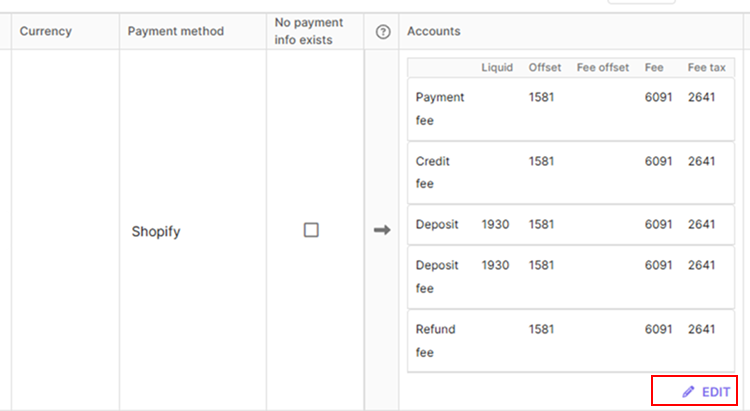The width and height of the screenshot is (750, 411).
Task: Click fee value 6091 in Credit fee row
Action: pos(658,161)
